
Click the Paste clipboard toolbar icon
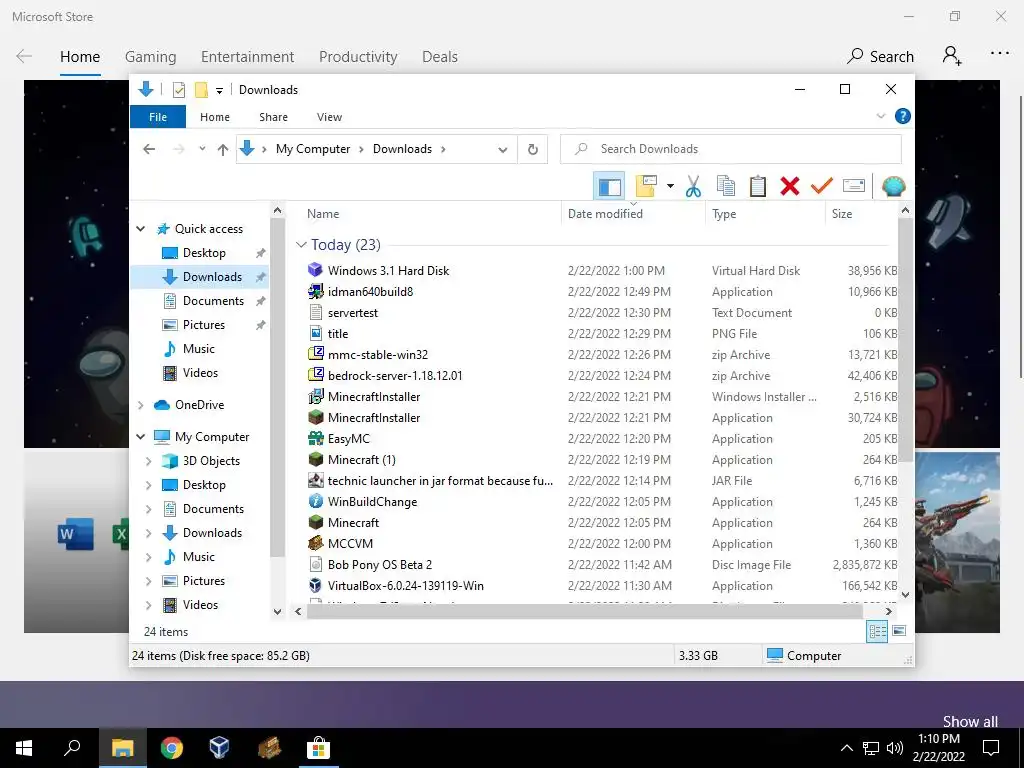click(x=758, y=186)
